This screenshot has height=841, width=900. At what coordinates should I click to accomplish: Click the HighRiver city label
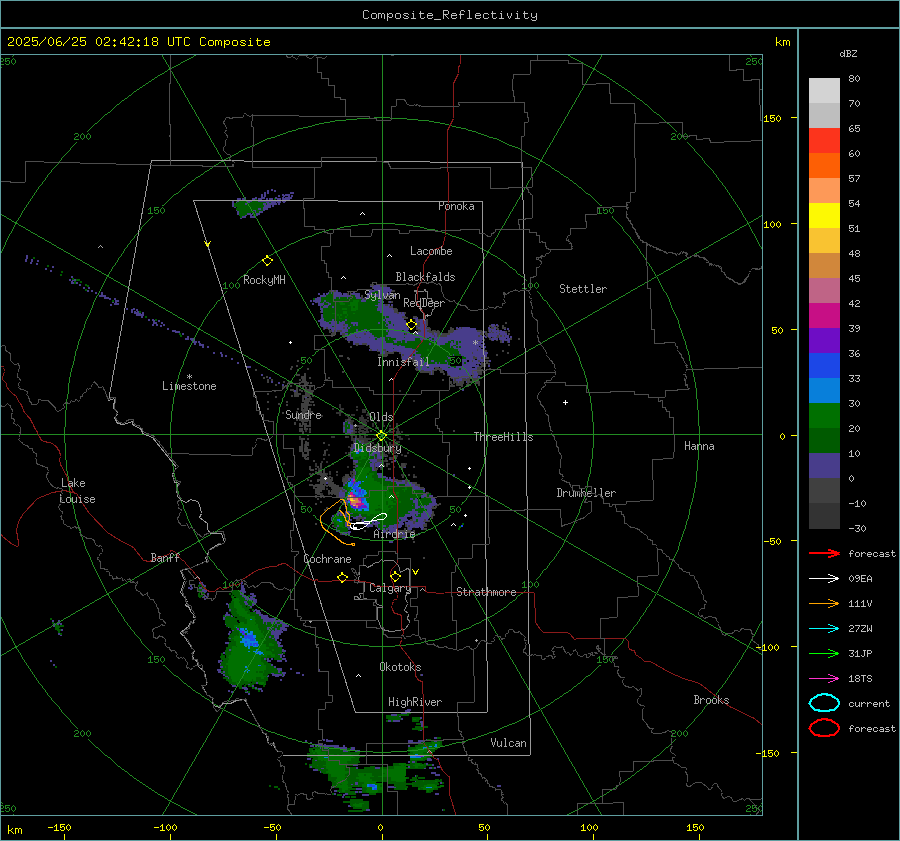[415, 702]
